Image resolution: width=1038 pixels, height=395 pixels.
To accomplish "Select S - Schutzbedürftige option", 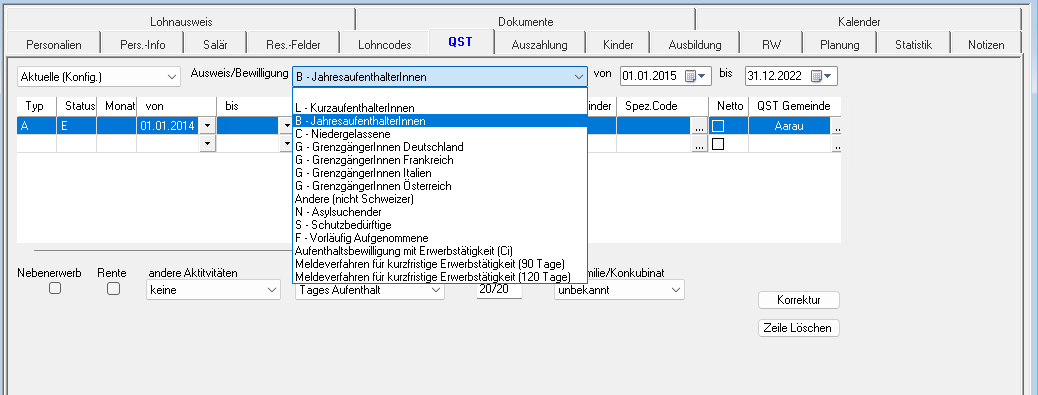I will 440,225.
